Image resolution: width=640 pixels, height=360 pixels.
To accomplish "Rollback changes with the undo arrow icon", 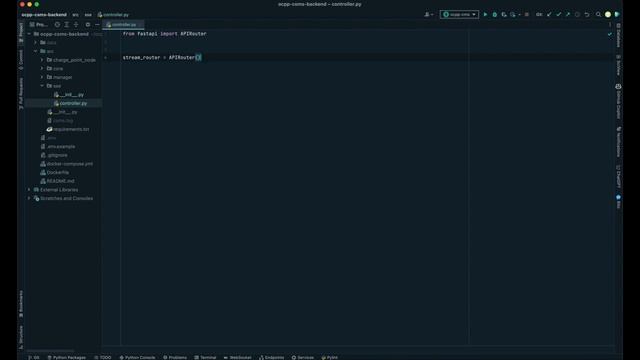I will point(587,14).
